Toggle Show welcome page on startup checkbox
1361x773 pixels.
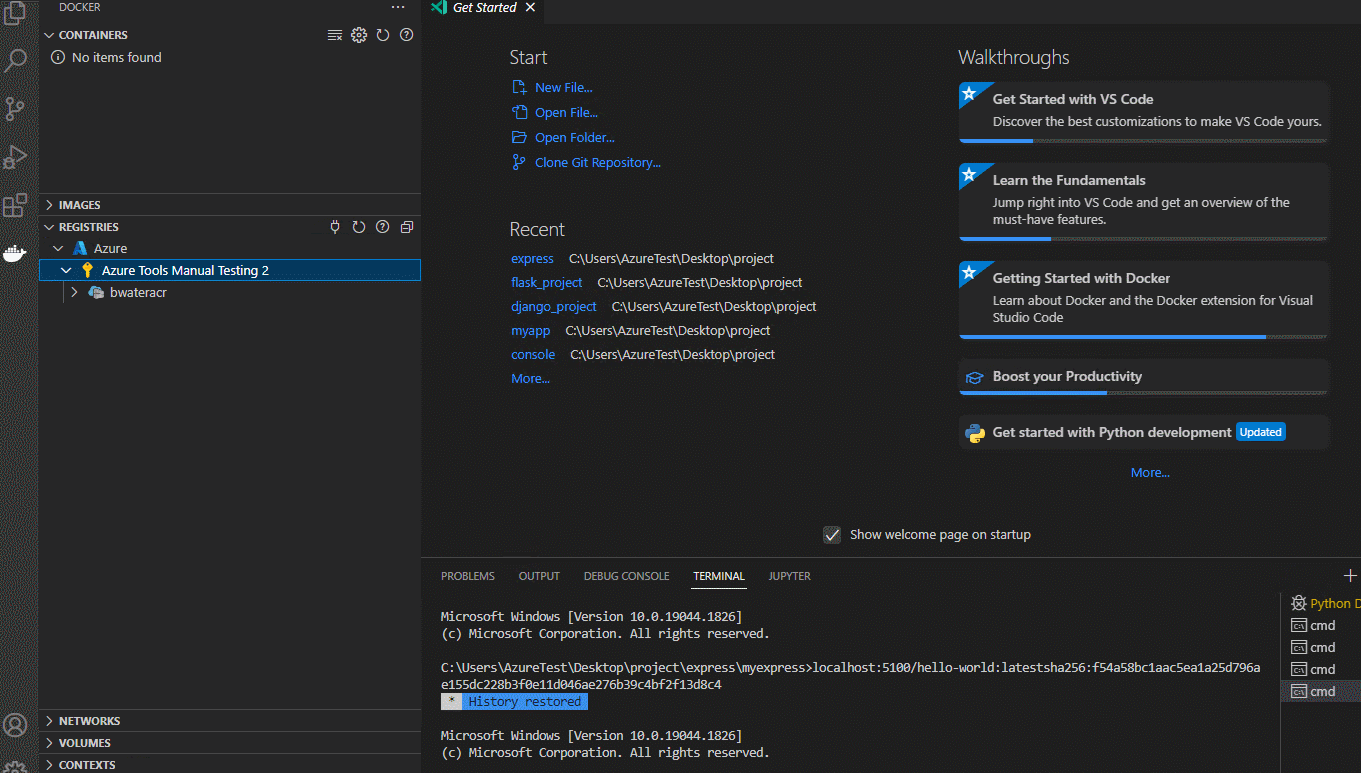coord(832,535)
